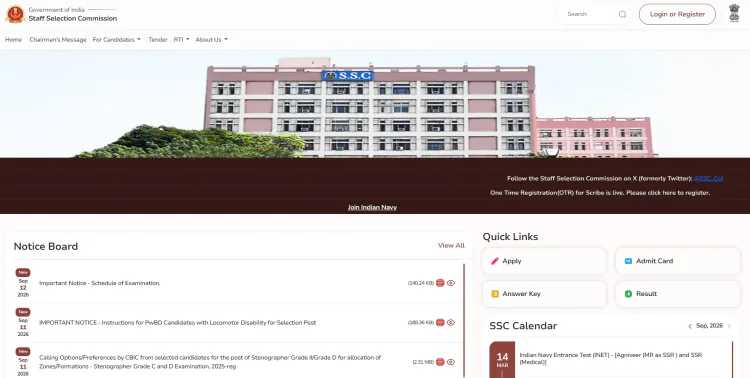Open Chairman's Message page
Viewport: 750px width, 378px height.
58,40
